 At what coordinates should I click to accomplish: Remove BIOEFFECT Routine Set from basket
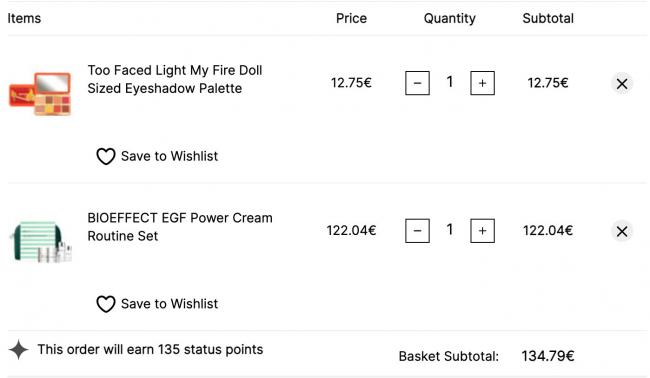pos(622,231)
